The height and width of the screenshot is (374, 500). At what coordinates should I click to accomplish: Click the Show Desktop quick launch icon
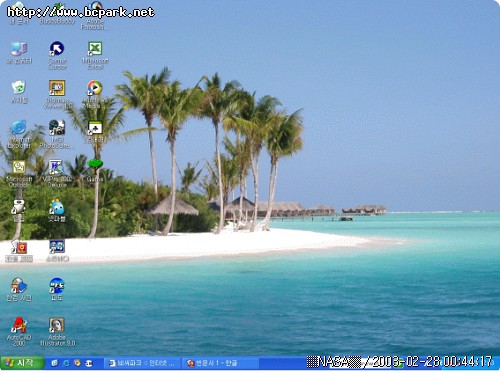click(x=54, y=363)
